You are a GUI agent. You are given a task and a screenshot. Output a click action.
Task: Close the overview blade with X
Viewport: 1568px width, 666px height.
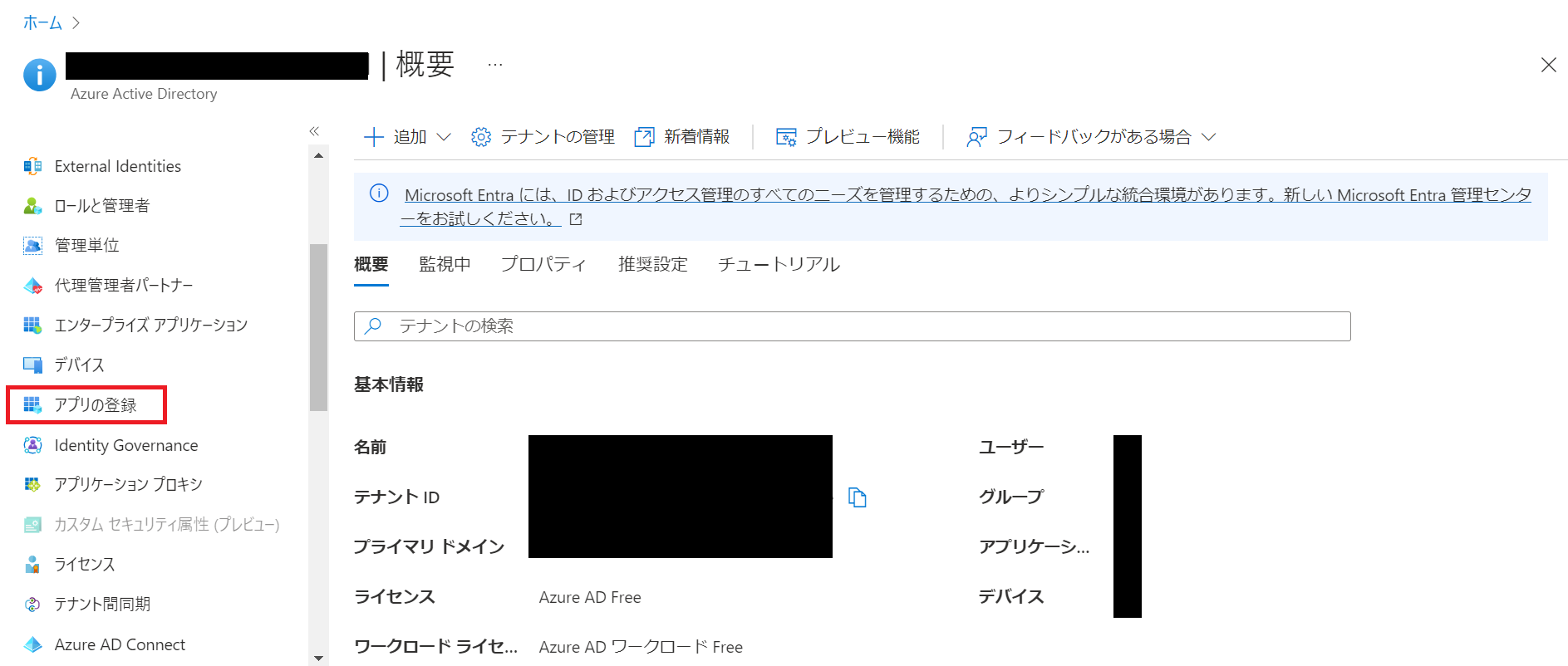1548,65
